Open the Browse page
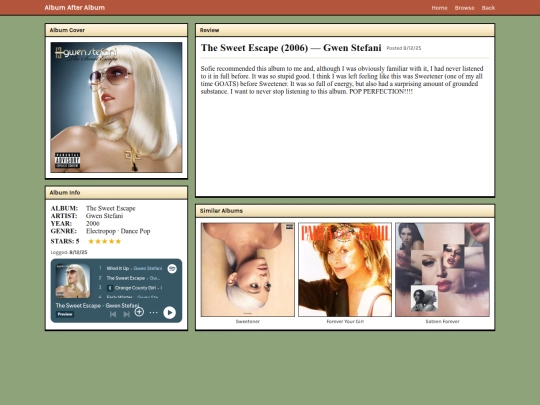540x405 pixels. [464, 8]
